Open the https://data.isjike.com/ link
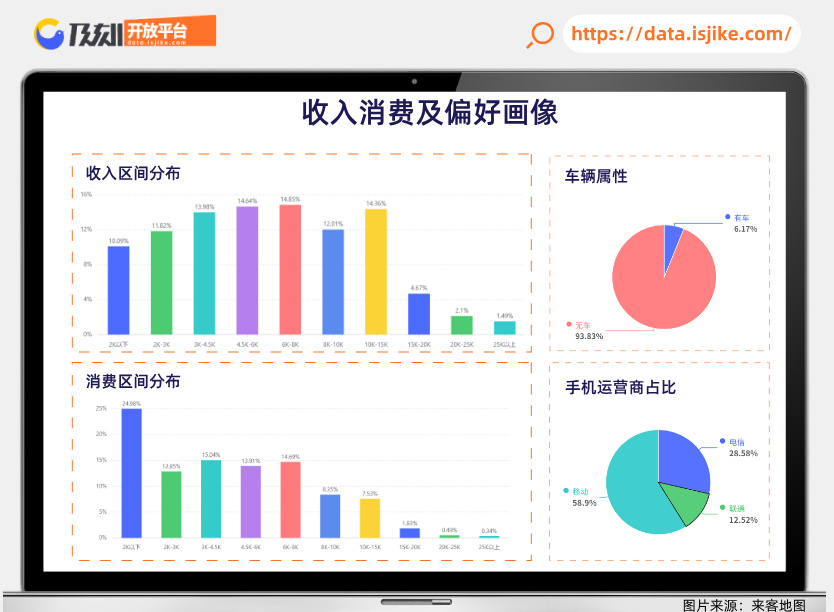The image size is (834, 612). (681, 34)
